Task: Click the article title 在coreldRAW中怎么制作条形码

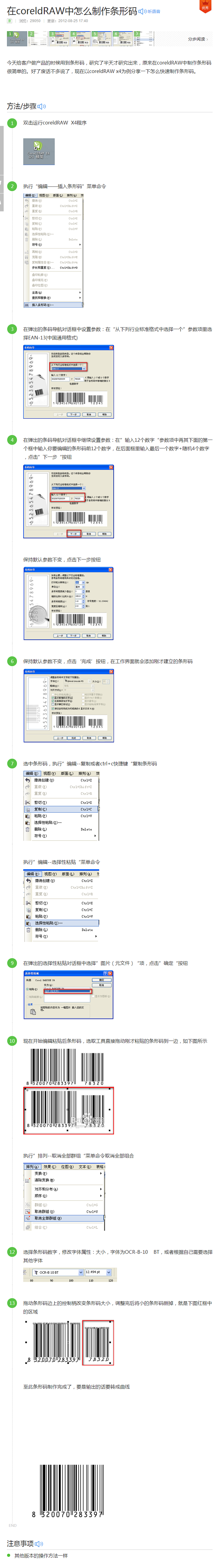Action: coord(72,11)
